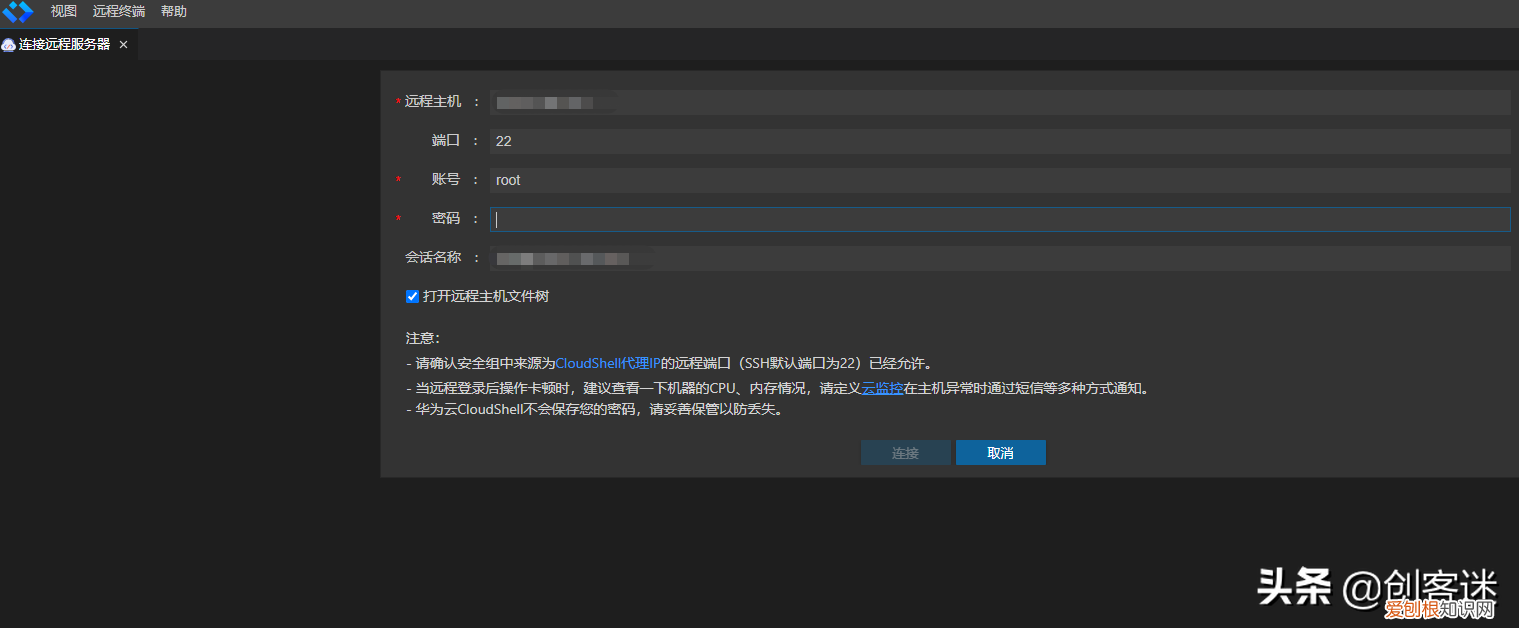Close the 连接远程服务器 tab

pyautogui.click(x=123, y=44)
